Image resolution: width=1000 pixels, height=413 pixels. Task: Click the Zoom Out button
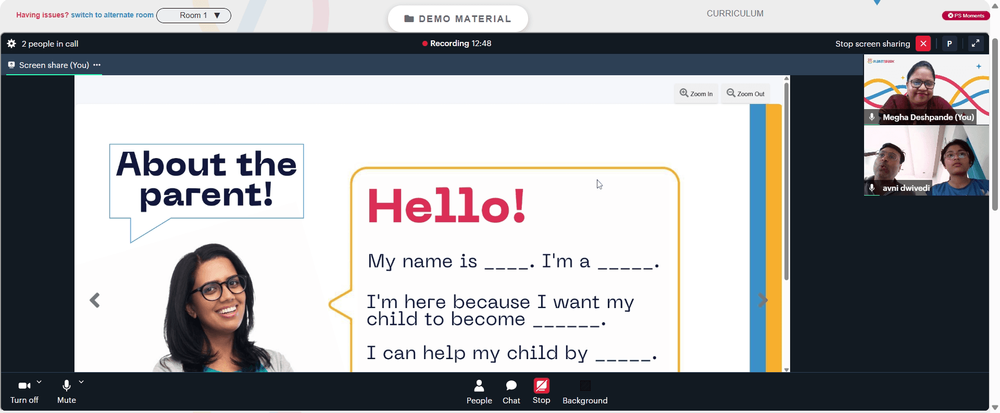[x=745, y=94]
